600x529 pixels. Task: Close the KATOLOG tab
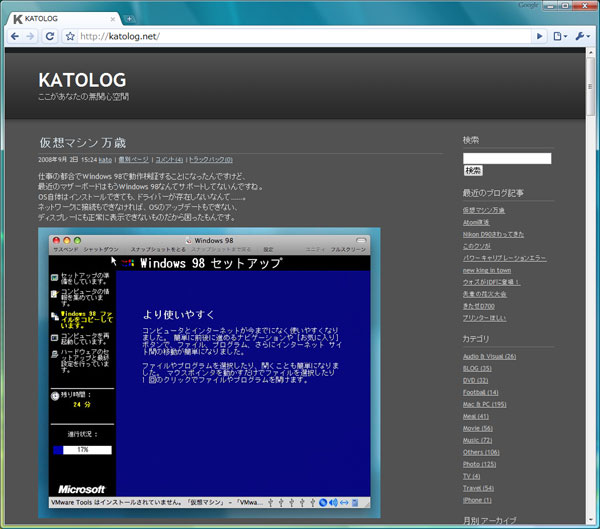pos(112,19)
